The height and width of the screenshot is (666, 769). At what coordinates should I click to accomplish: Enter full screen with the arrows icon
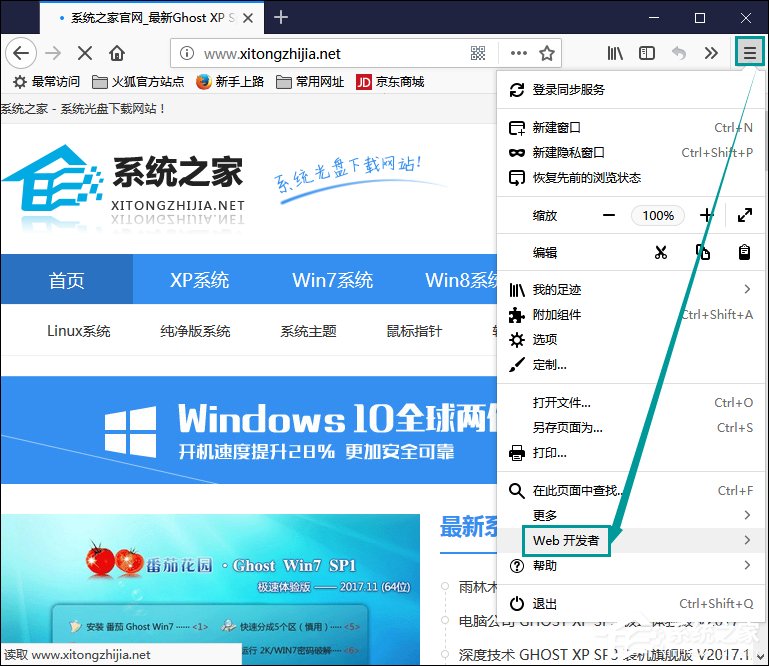click(x=744, y=215)
